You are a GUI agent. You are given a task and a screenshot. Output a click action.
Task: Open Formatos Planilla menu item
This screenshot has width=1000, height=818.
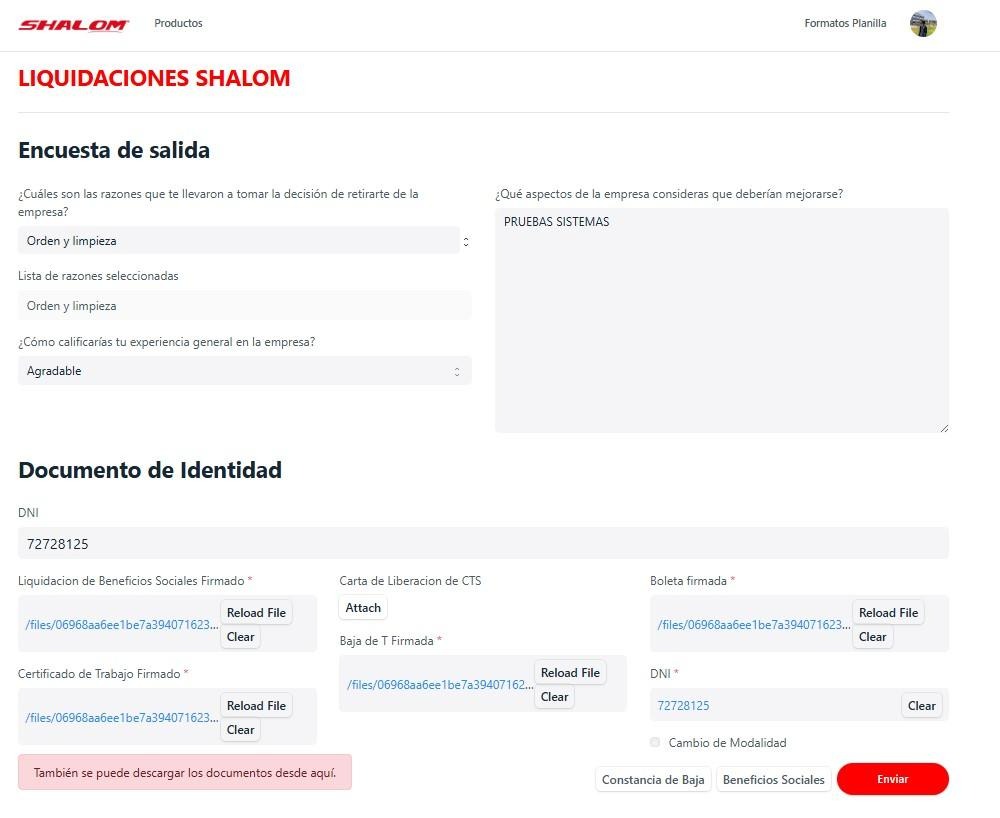[844, 23]
